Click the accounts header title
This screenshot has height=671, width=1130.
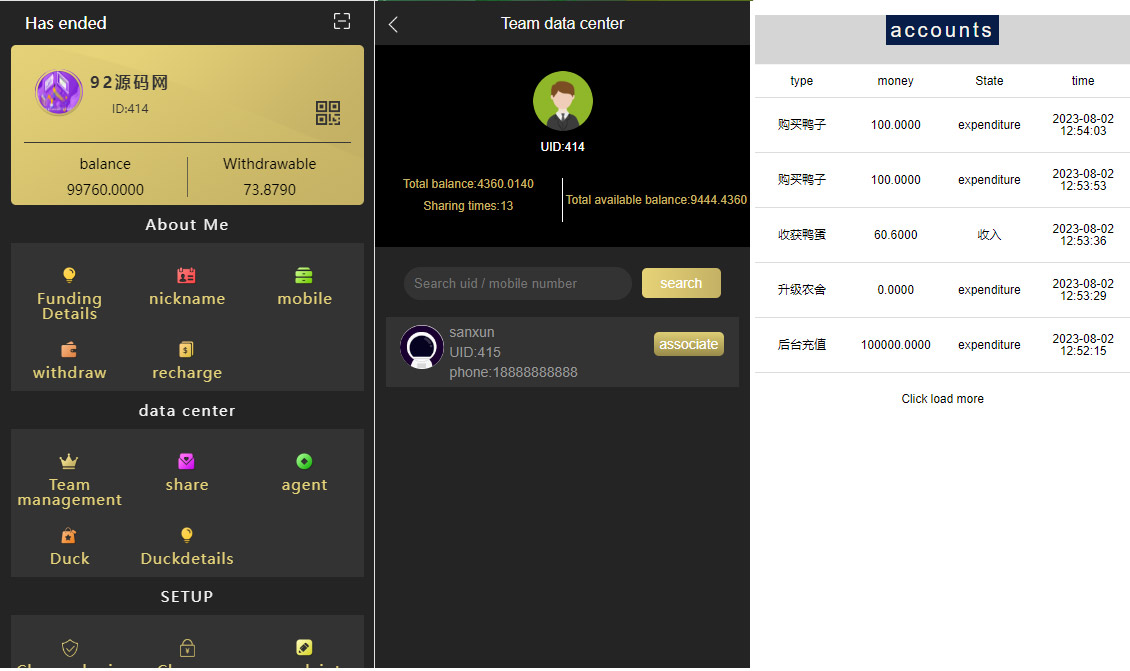click(942, 30)
